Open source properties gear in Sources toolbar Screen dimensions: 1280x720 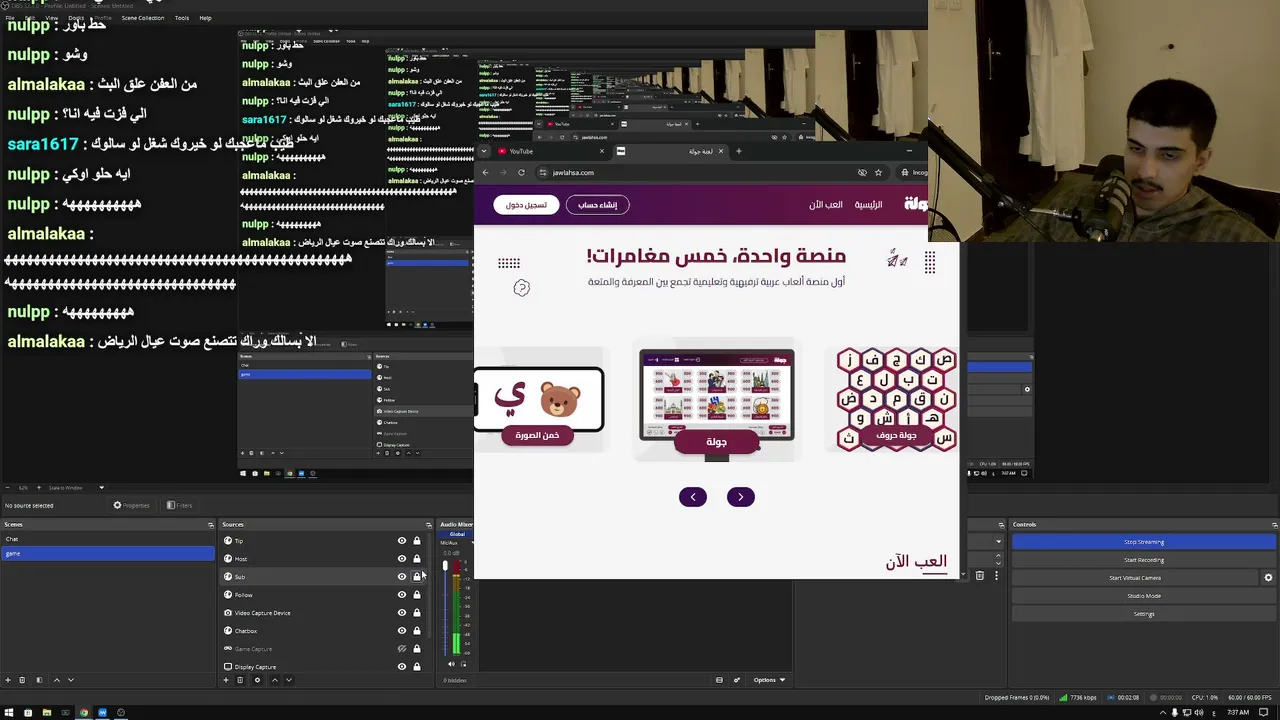(x=257, y=680)
